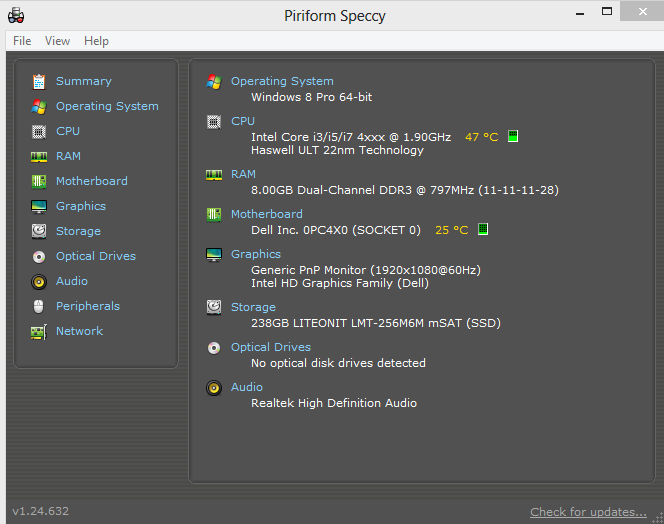664x524 pixels.
Task: Click the RAM icon in summary panel
Action: point(214,175)
